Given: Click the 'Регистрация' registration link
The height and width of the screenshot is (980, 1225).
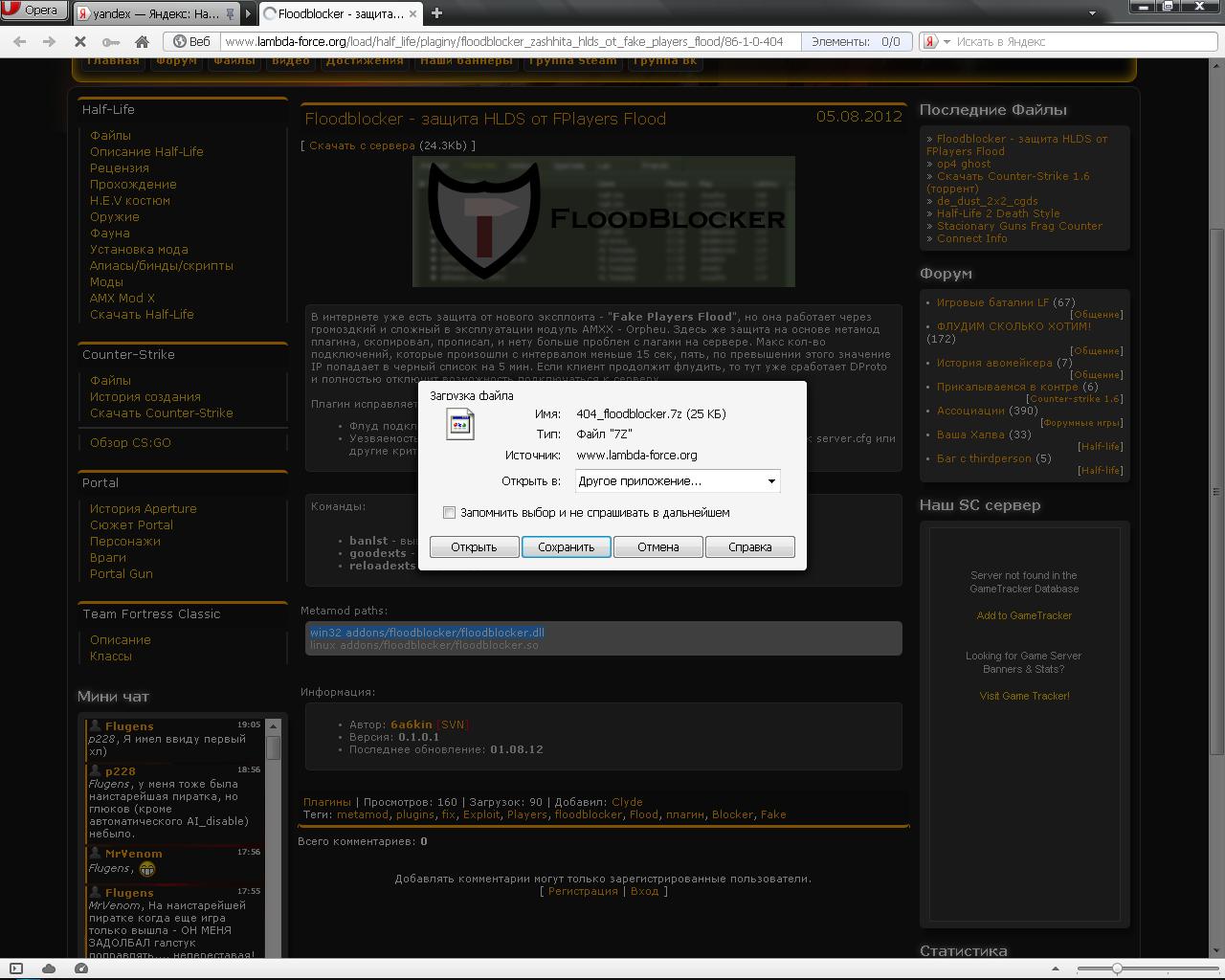Looking at the screenshot, I should click(x=583, y=891).
